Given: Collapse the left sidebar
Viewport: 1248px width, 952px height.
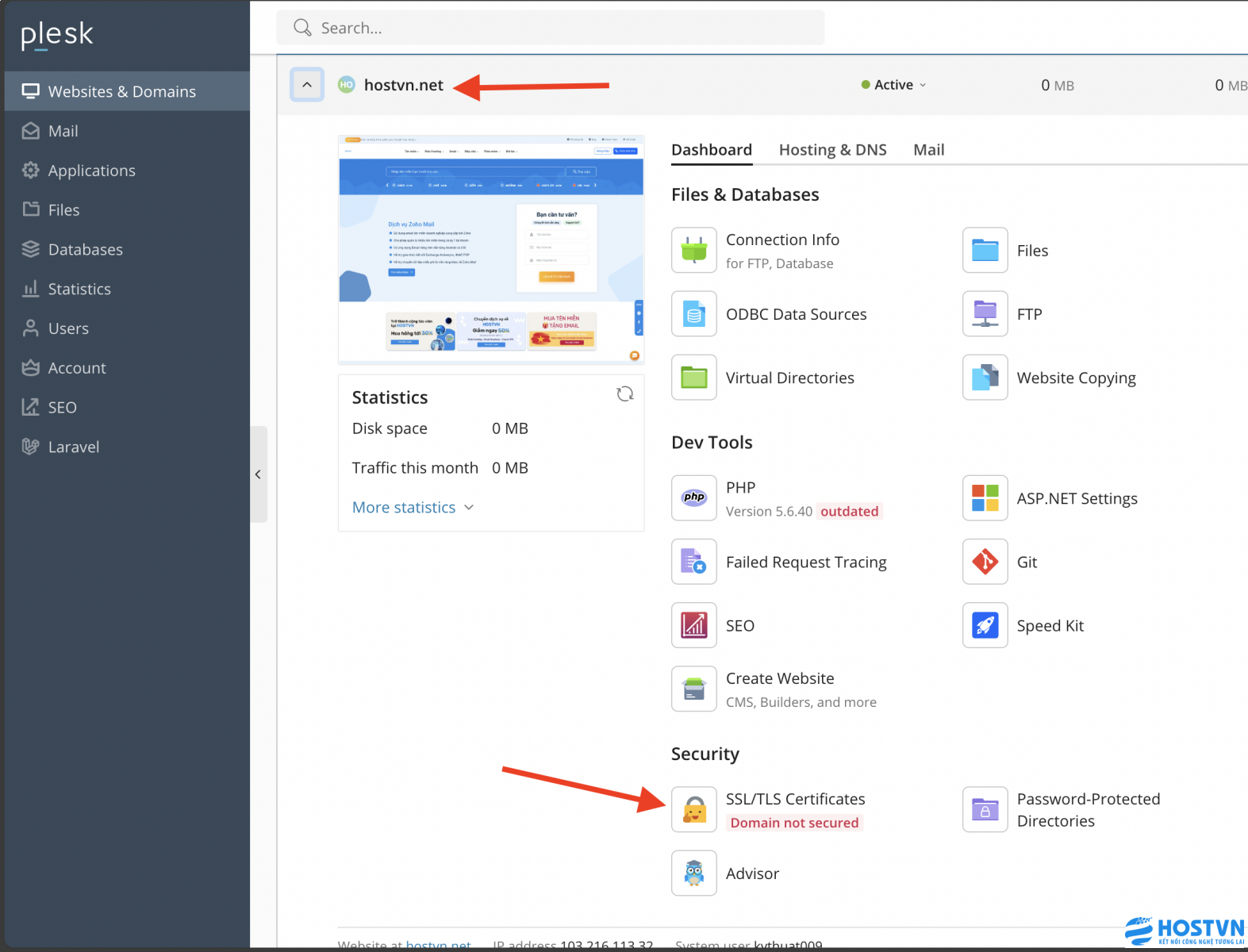Looking at the screenshot, I should (x=258, y=474).
